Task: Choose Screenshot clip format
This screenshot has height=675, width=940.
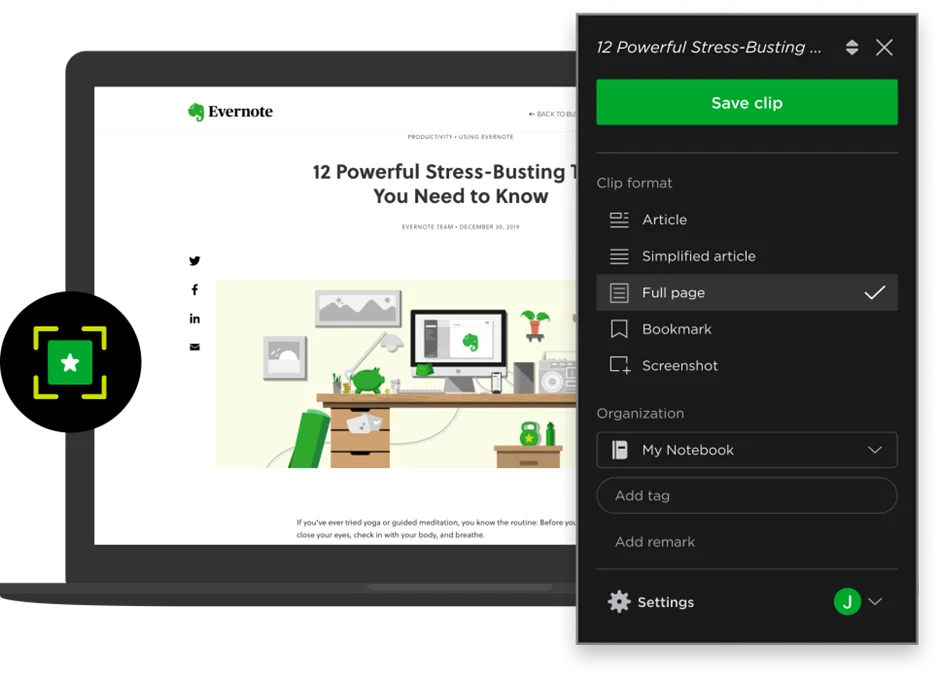Action: [x=746, y=366]
